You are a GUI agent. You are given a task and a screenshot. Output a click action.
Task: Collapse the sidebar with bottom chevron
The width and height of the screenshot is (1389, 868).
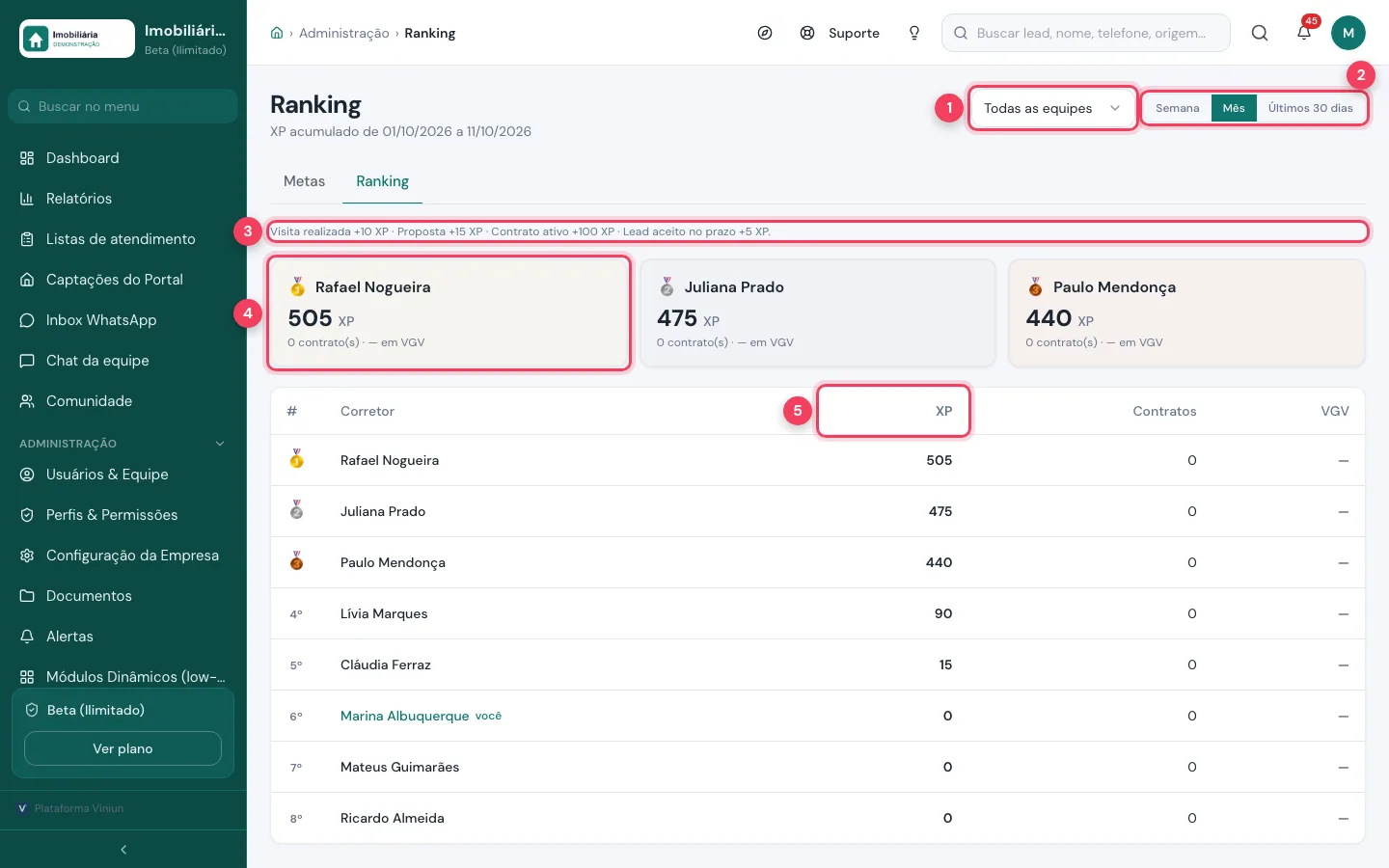click(123, 850)
